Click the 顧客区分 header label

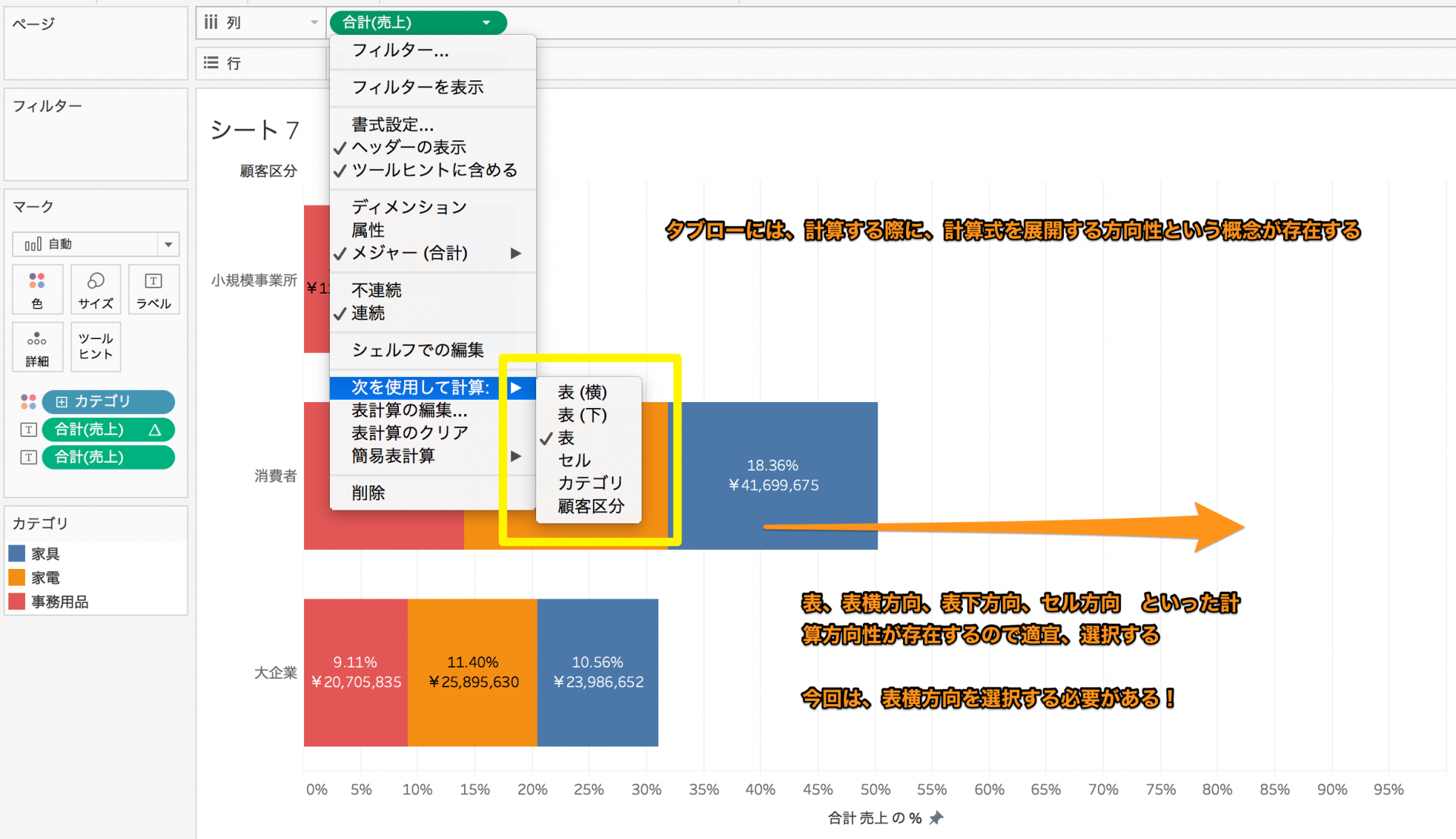click(268, 171)
